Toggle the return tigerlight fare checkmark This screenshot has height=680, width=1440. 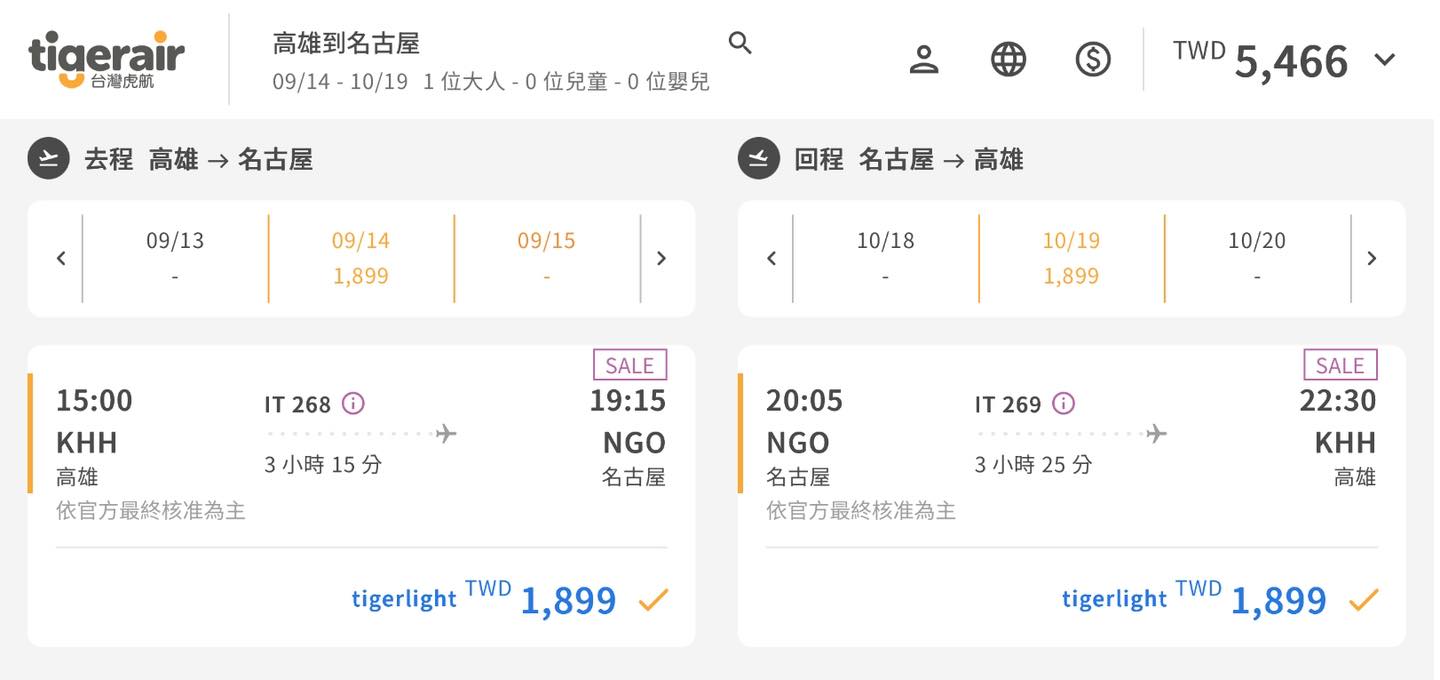coord(1363,599)
